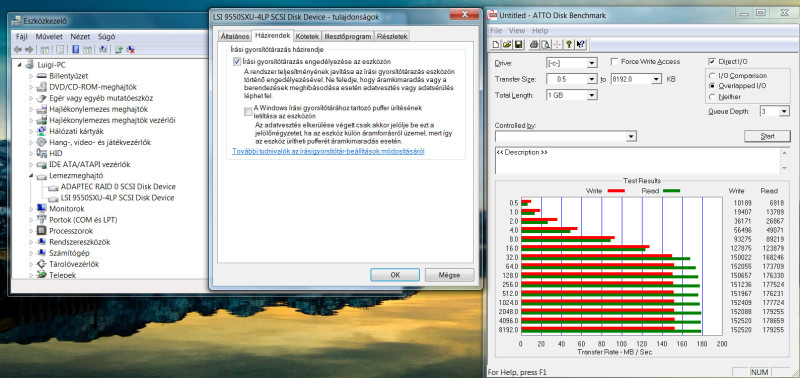This screenshot has width=800, height=378.
Task: Click the processor icon next to Processzorok
Action: pos(42,231)
